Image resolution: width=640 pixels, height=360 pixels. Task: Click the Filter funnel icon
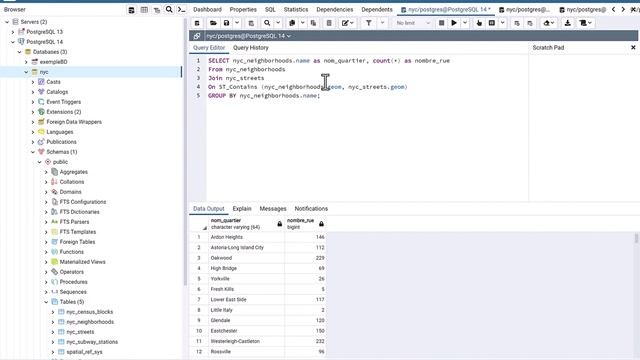click(x=369, y=23)
